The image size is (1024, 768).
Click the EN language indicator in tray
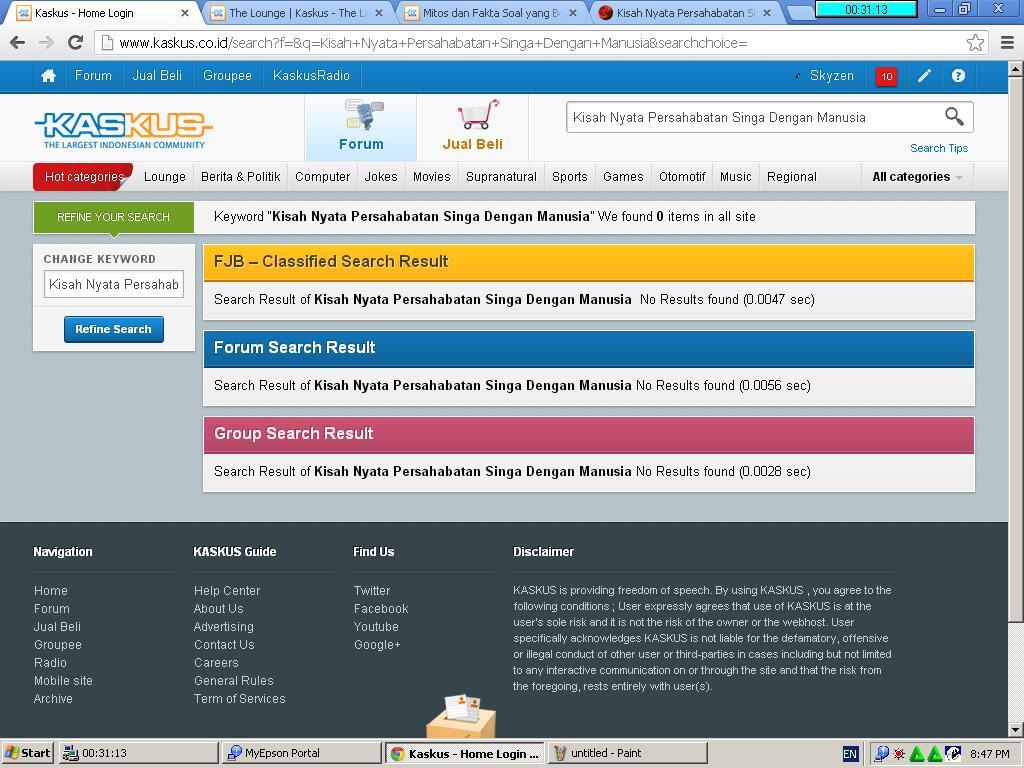click(x=850, y=754)
